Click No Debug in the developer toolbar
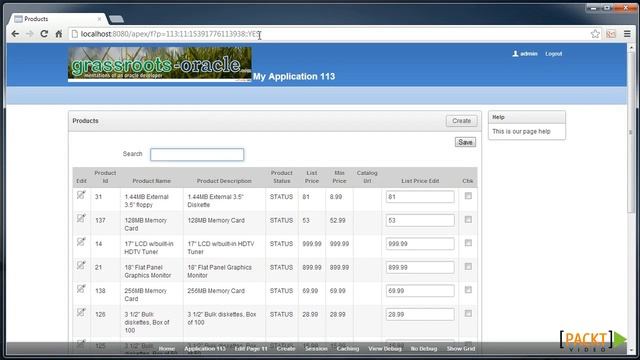Viewport: 640px width, 360px height. click(424, 349)
